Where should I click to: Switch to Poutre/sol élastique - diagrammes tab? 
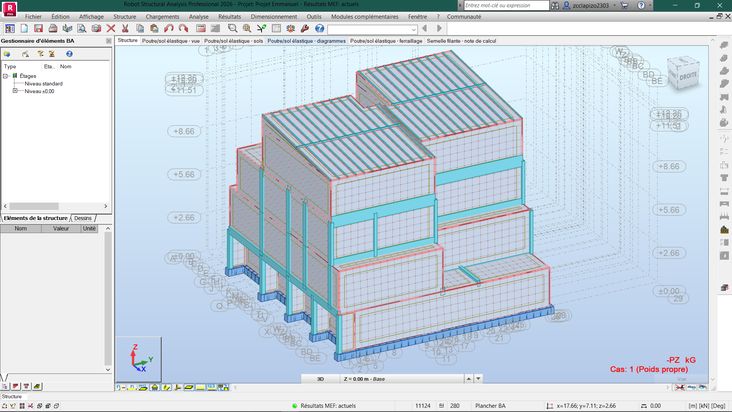pyautogui.click(x=308, y=41)
